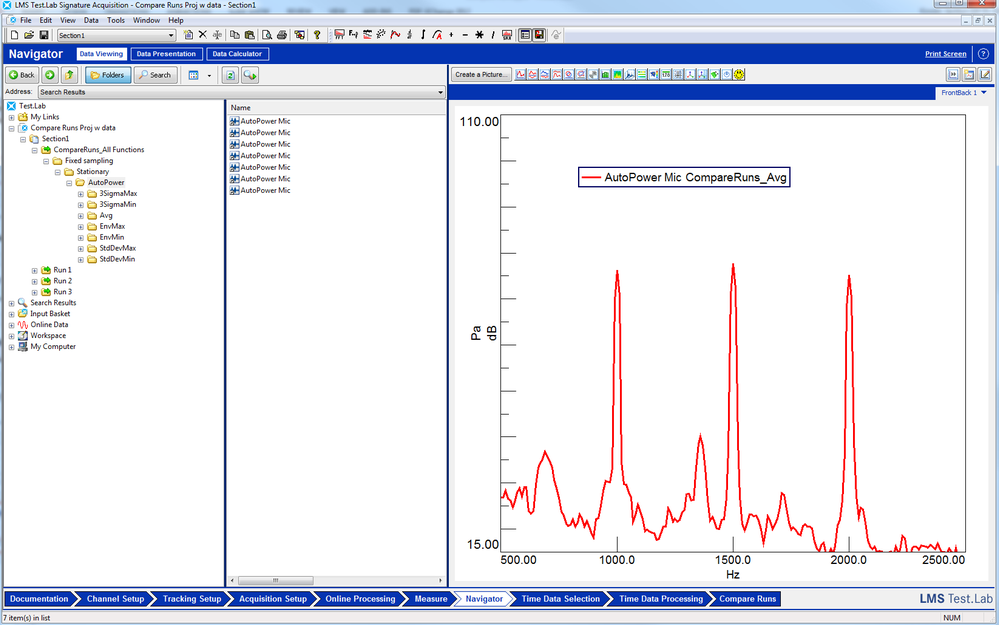Open the Window menu
The height and width of the screenshot is (625, 999).
[x=146, y=20]
